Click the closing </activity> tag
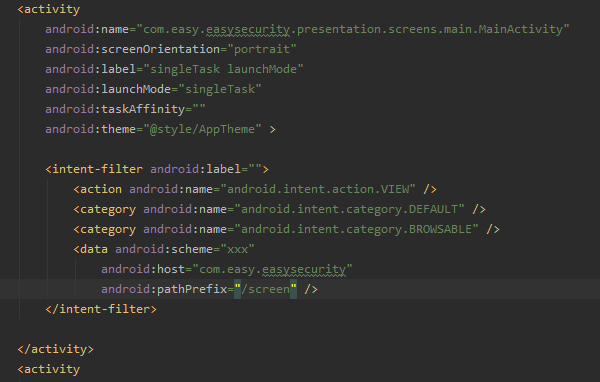This screenshot has height=382, width=600. (55, 349)
